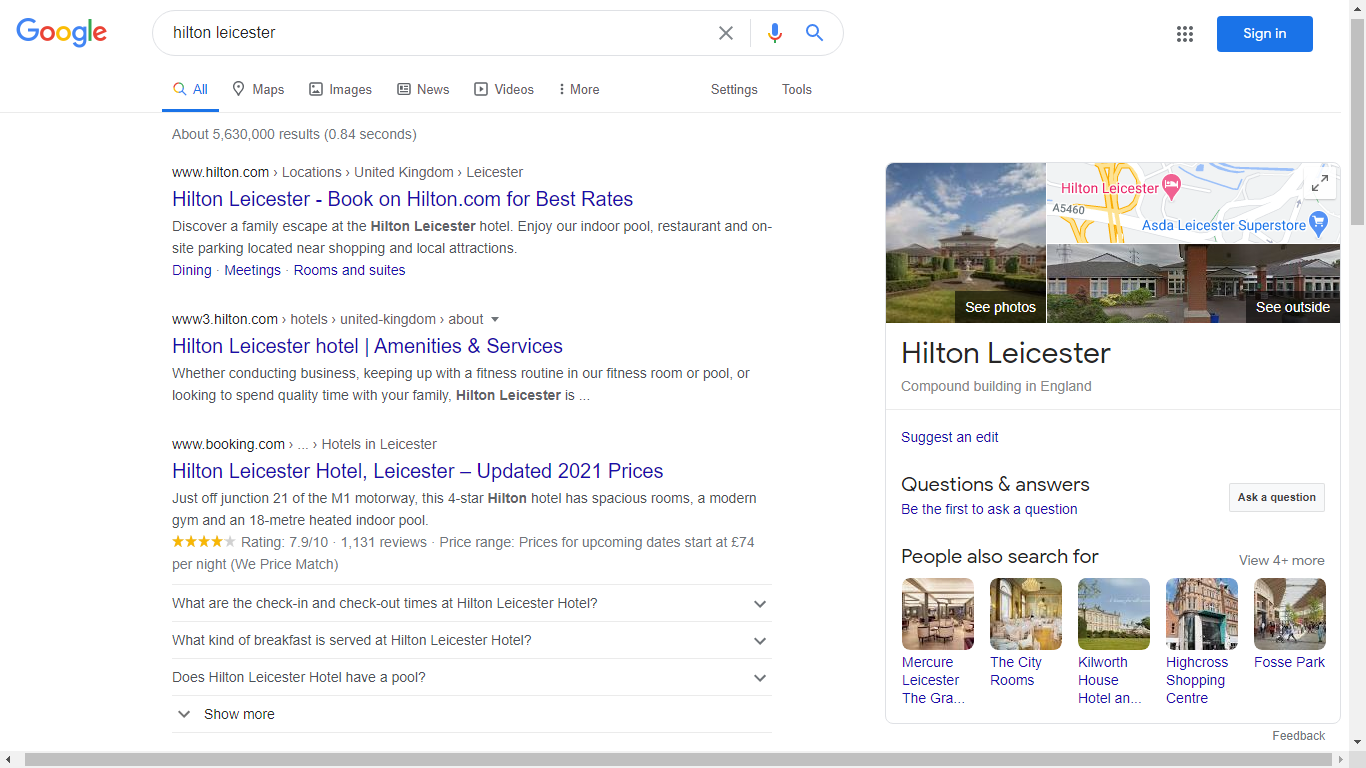Image resolution: width=1366 pixels, height=768 pixels.
Task: Open the More search categories menu
Action: (579, 89)
